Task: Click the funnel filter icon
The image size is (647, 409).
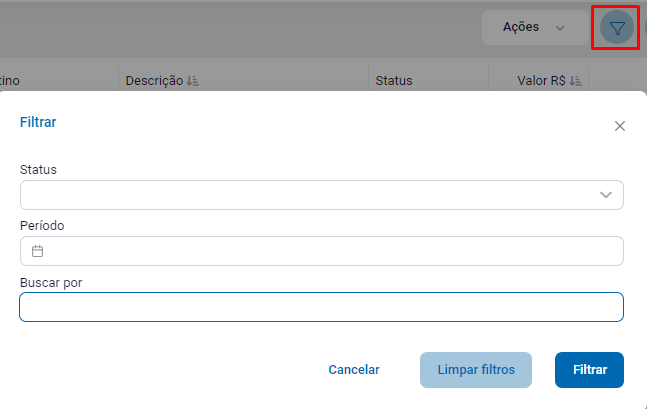Action: pyautogui.click(x=617, y=28)
